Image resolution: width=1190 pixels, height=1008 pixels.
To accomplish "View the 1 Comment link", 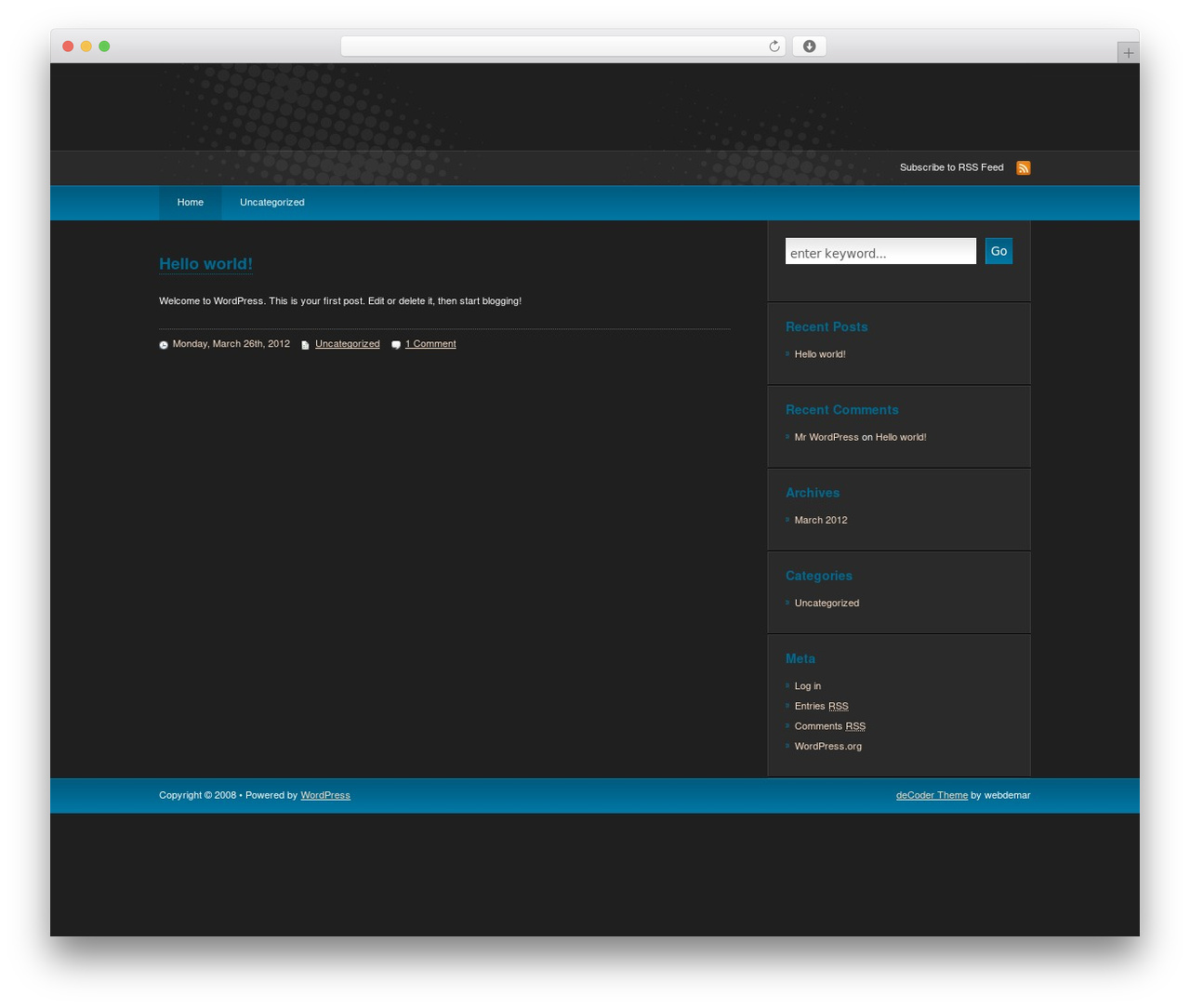I will (430, 344).
